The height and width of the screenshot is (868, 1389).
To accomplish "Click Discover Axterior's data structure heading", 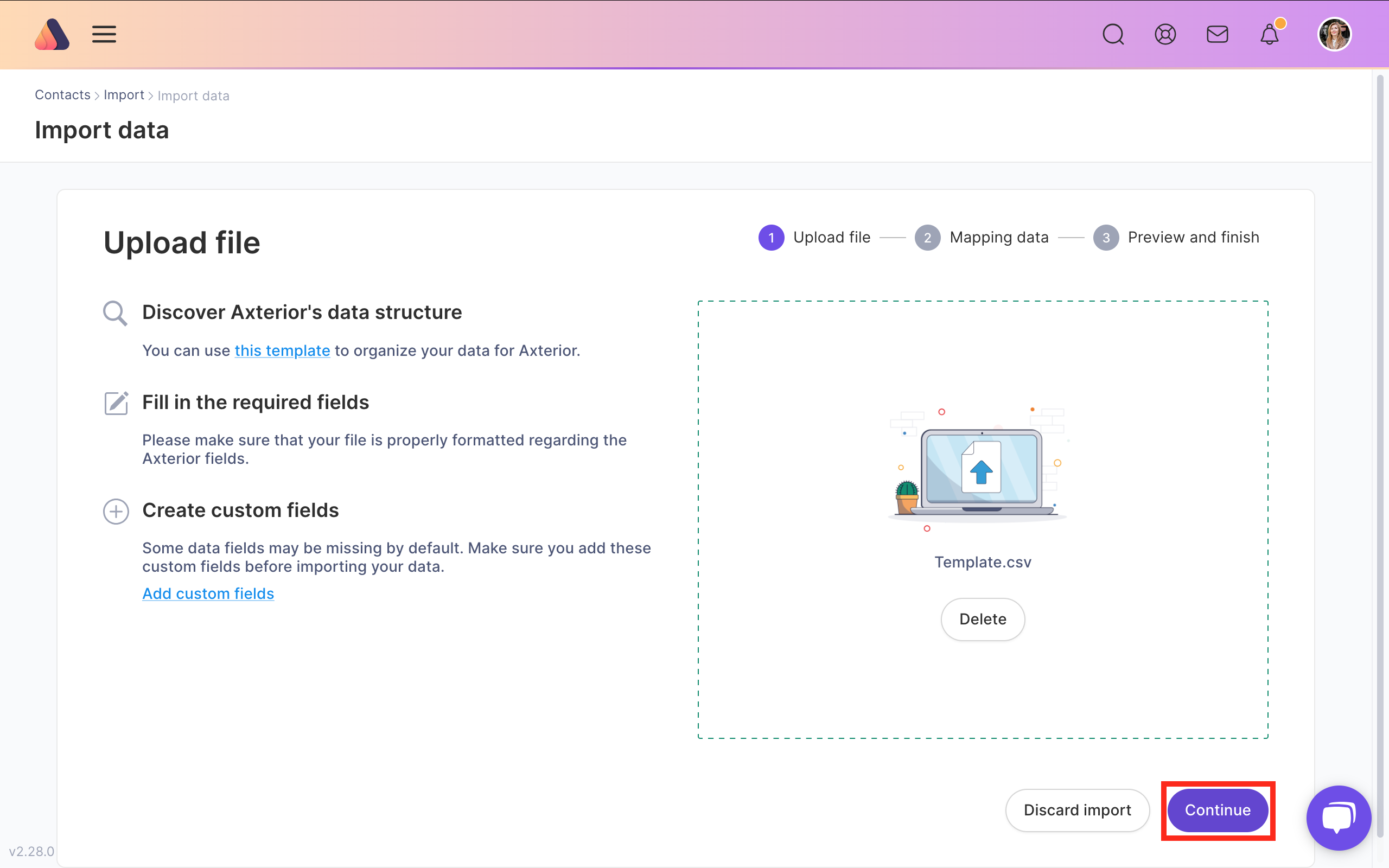I will [x=302, y=312].
